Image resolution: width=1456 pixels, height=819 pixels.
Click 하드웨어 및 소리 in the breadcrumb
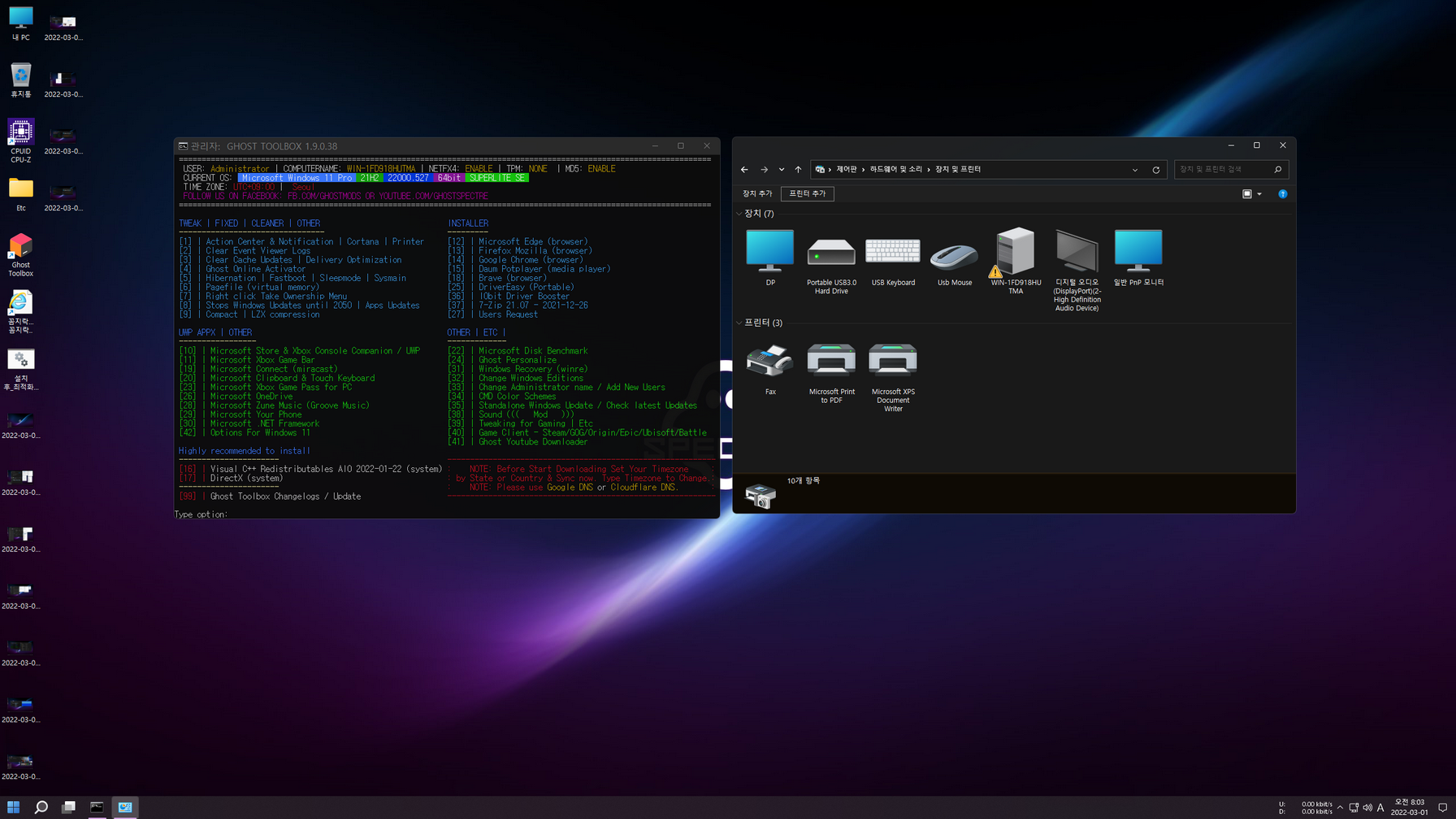tap(895, 169)
